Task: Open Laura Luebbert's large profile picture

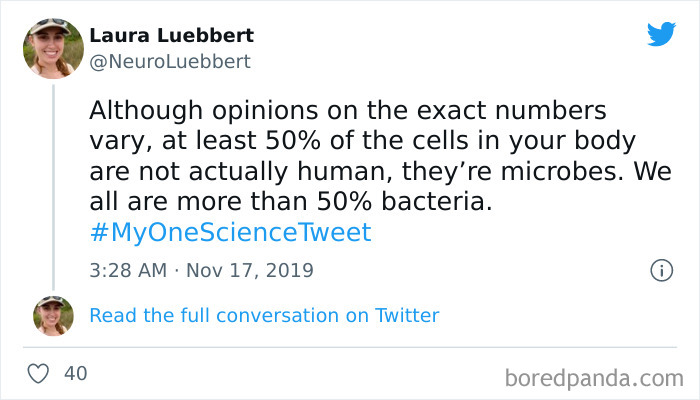Action: pyautogui.click(x=53, y=47)
